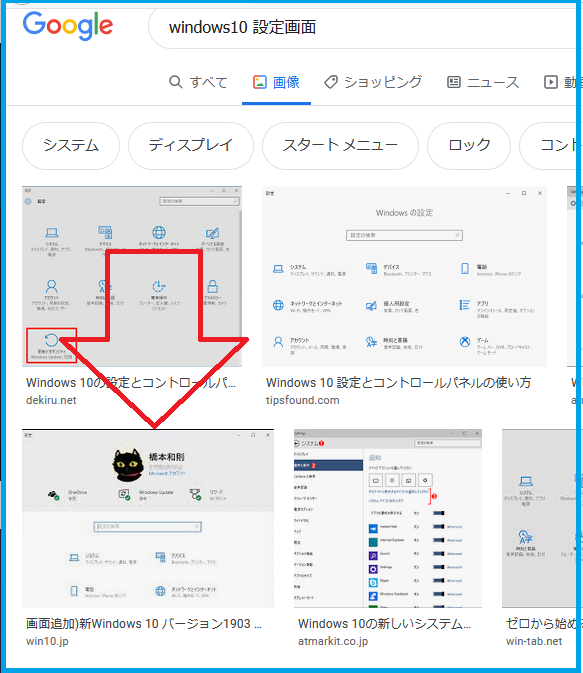Click the magnifier icon beside すべて
The height and width of the screenshot is (673, 583).
tap(176, 82)
